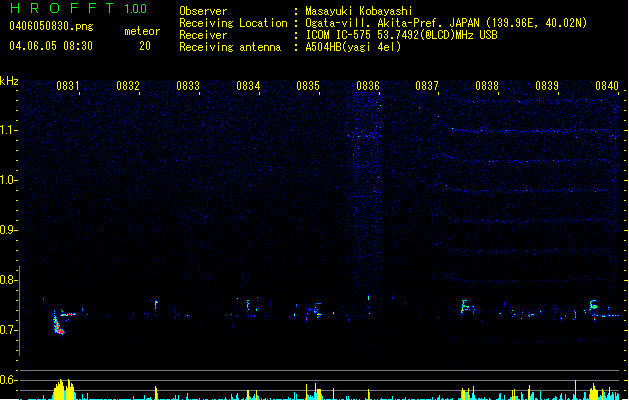629x400 pixels.
Task: Click the 0832 time marker
Action: (128, 86)
